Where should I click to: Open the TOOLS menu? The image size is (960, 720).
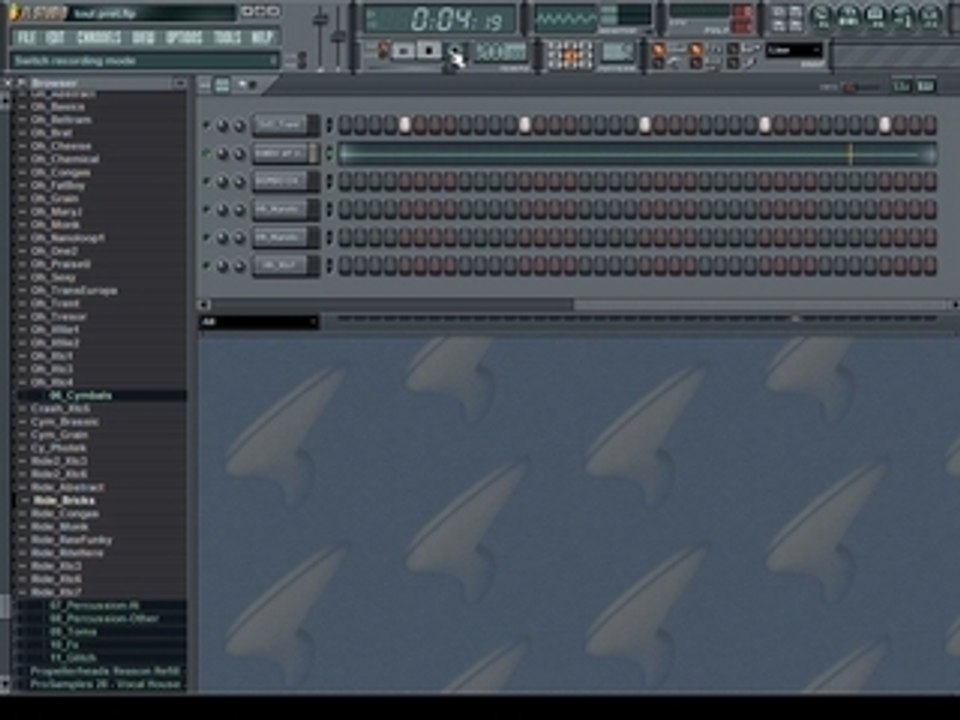pos(227,38)
